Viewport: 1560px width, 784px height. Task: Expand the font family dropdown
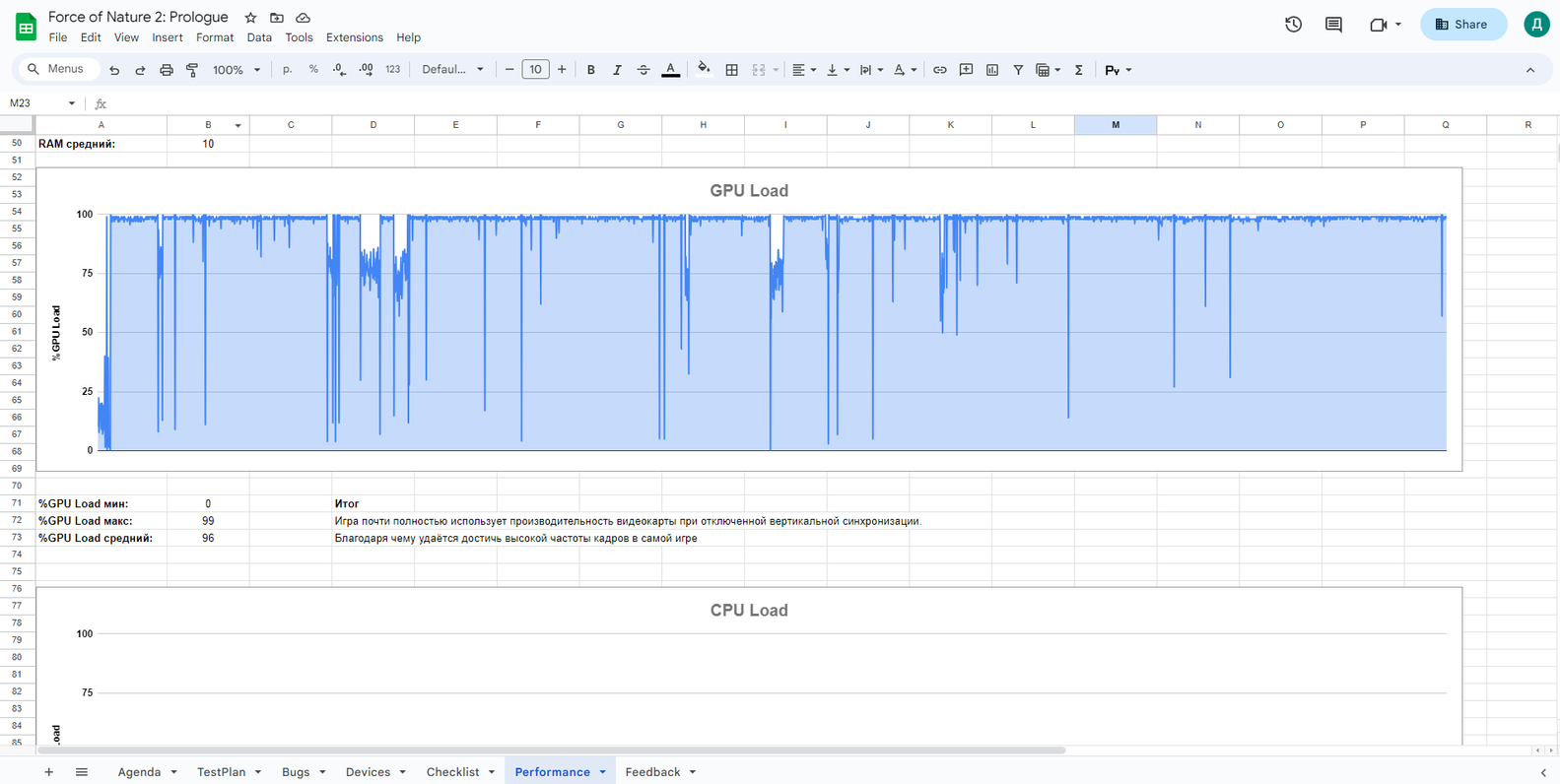click(452, 70)
